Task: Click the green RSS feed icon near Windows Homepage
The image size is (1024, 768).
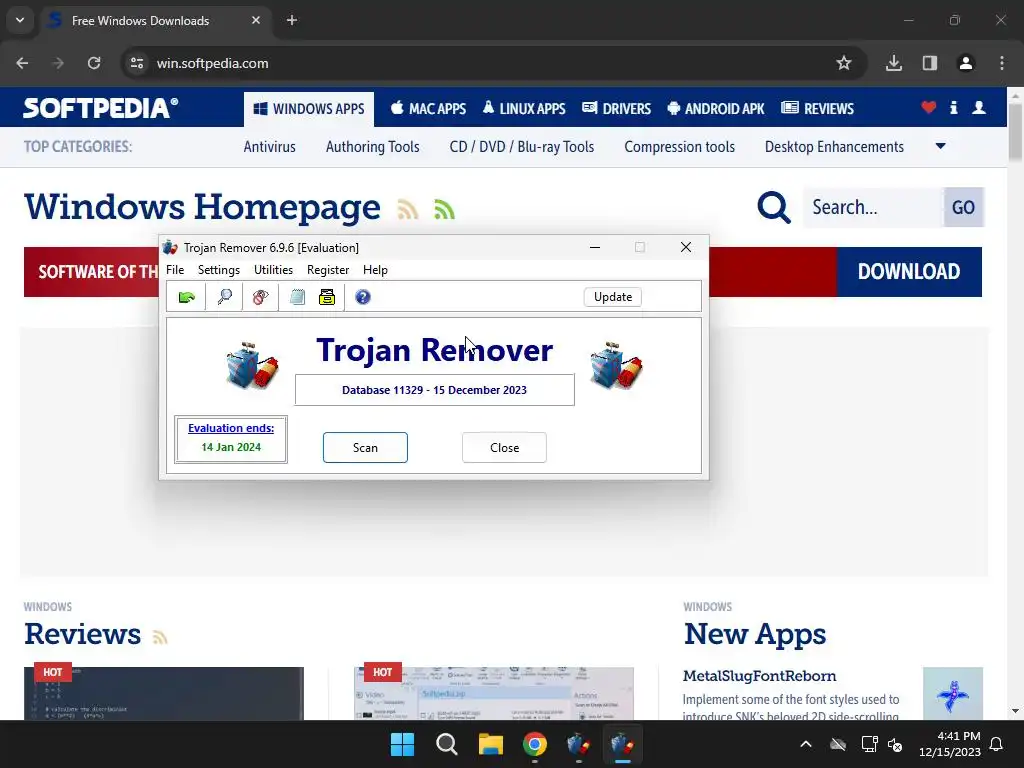Action: coord(444,210)
